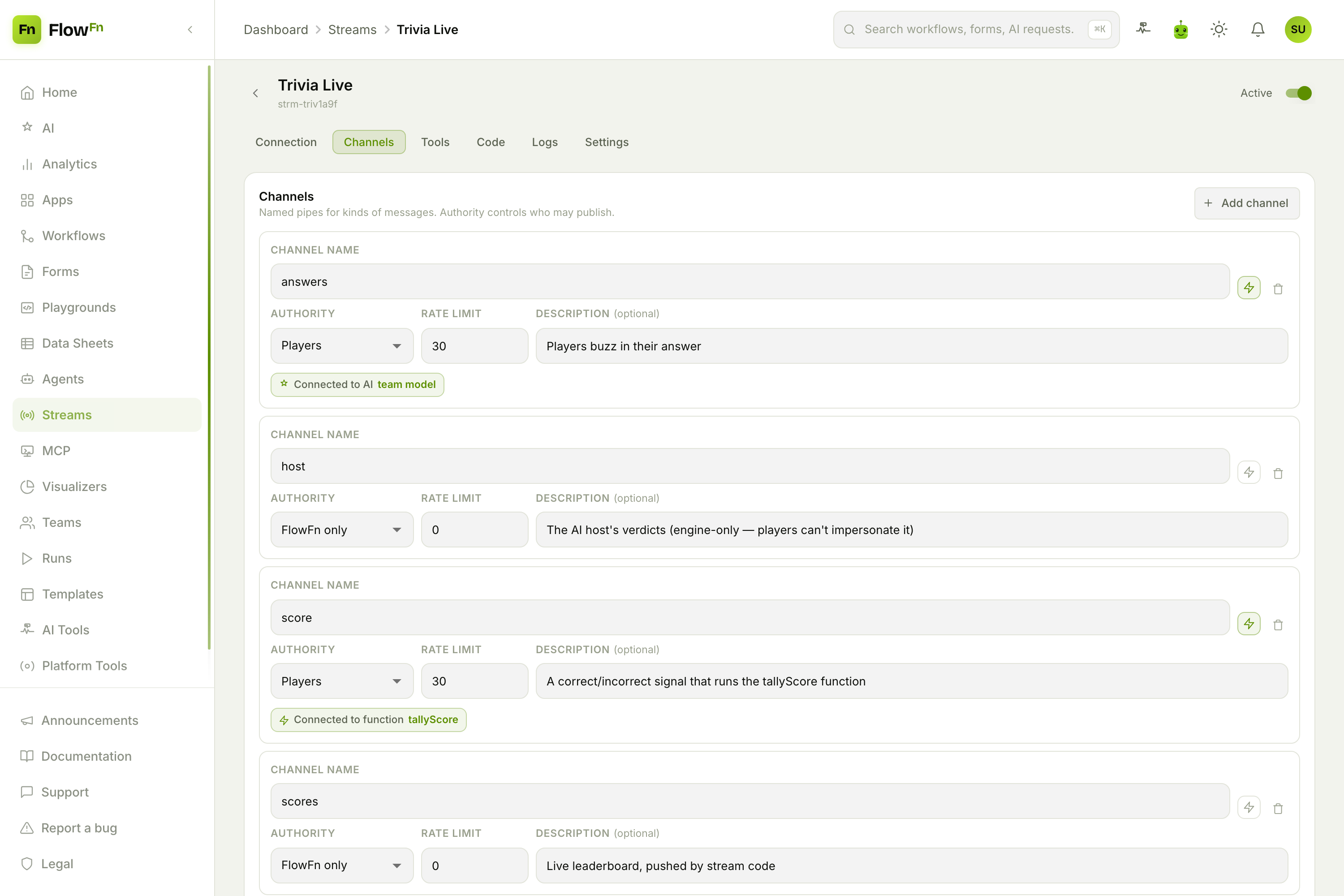The width and height of the screenshot is (1344, 896).
Task: Toggle light/dark theme sun icon
Action: click(1219, 29)
